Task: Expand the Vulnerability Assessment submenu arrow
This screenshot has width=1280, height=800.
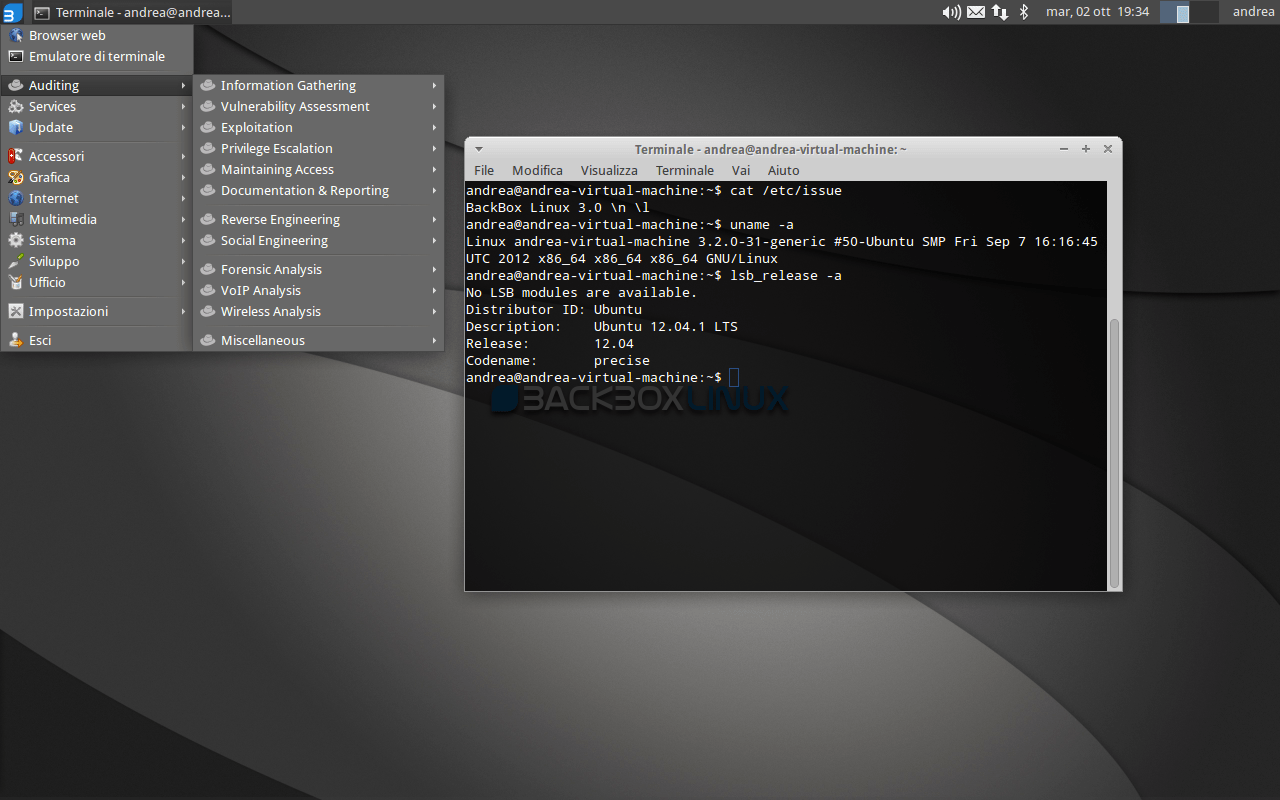Action: pos(434,106)
